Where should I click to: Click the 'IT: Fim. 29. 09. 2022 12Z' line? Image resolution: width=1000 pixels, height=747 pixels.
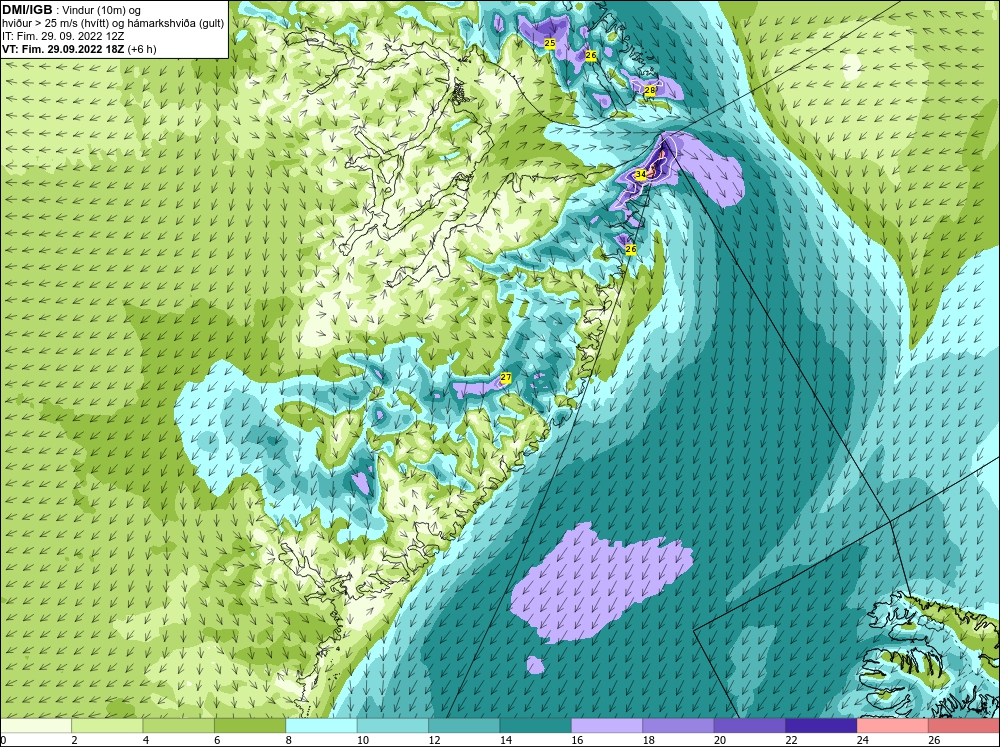click(63, 36)
